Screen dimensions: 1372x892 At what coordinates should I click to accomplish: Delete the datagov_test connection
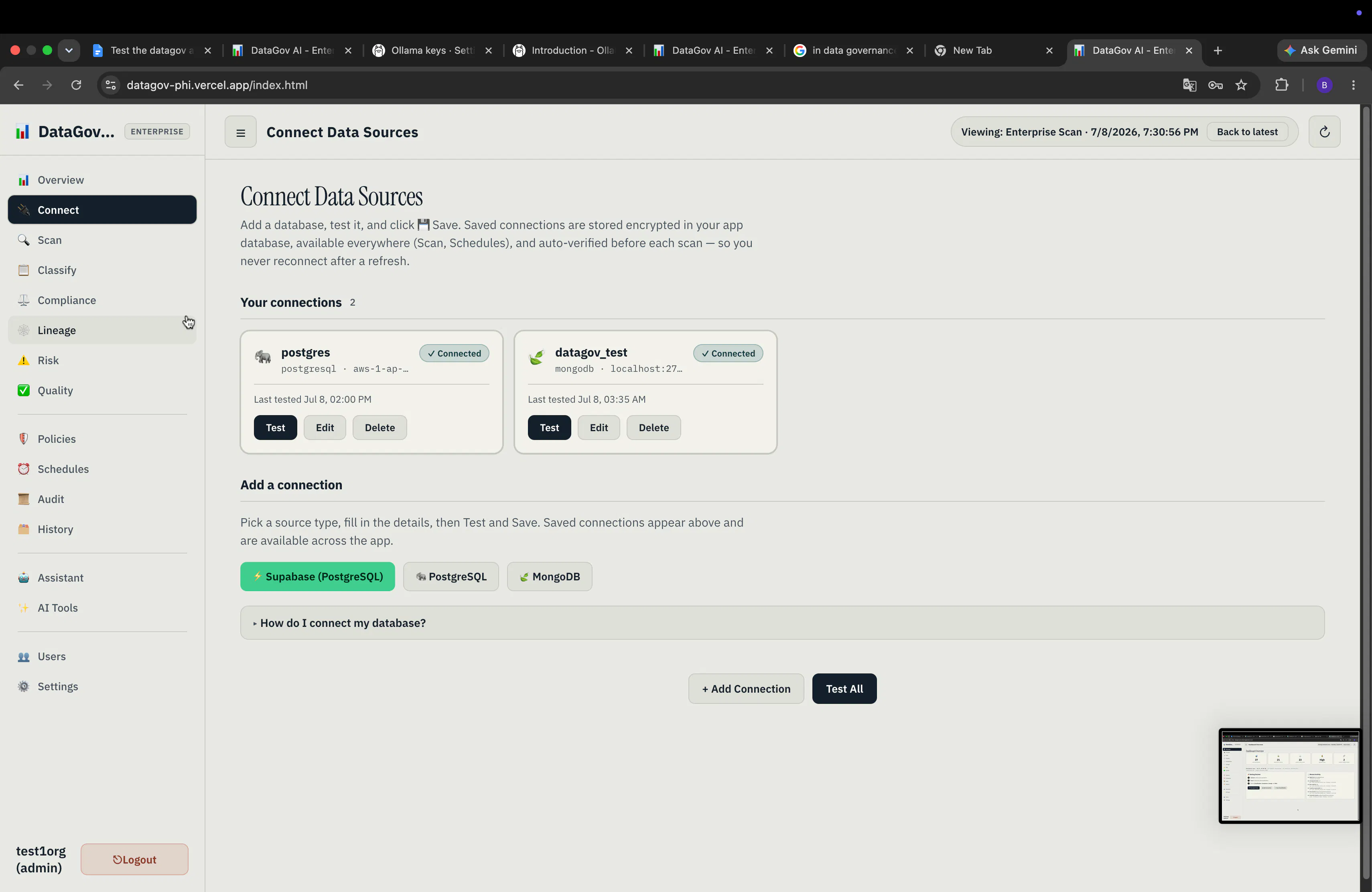pyautogui.click(x=654, y=428)
